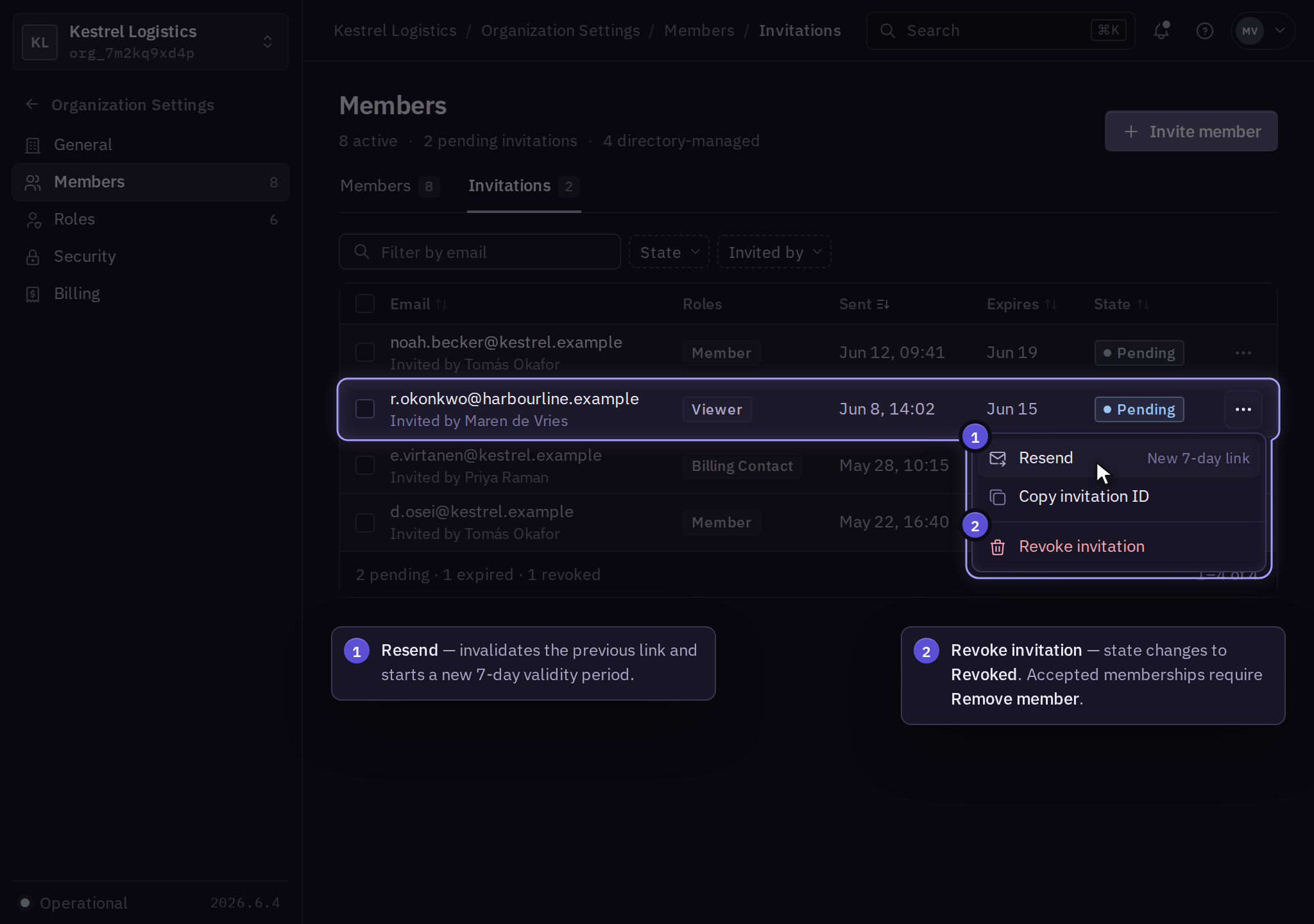Open the notifications bell
The image size is (1314, 924).
point(1161,30)
